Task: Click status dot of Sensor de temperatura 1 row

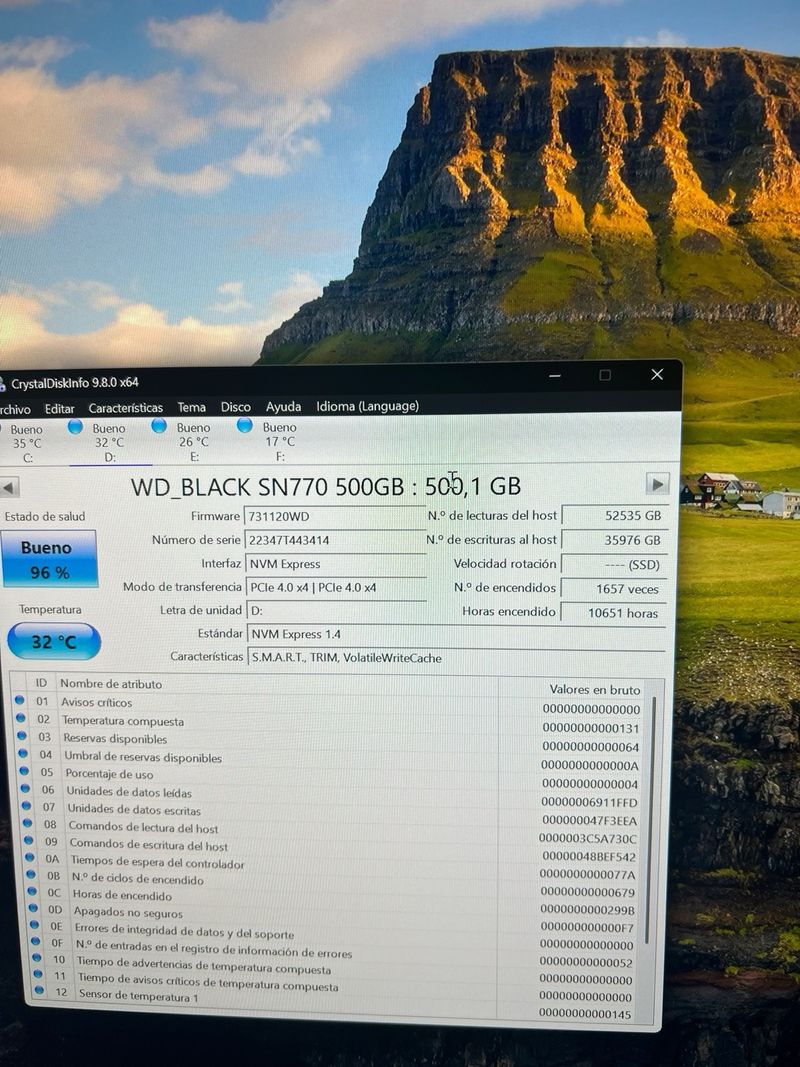Action: pos(39,991)
